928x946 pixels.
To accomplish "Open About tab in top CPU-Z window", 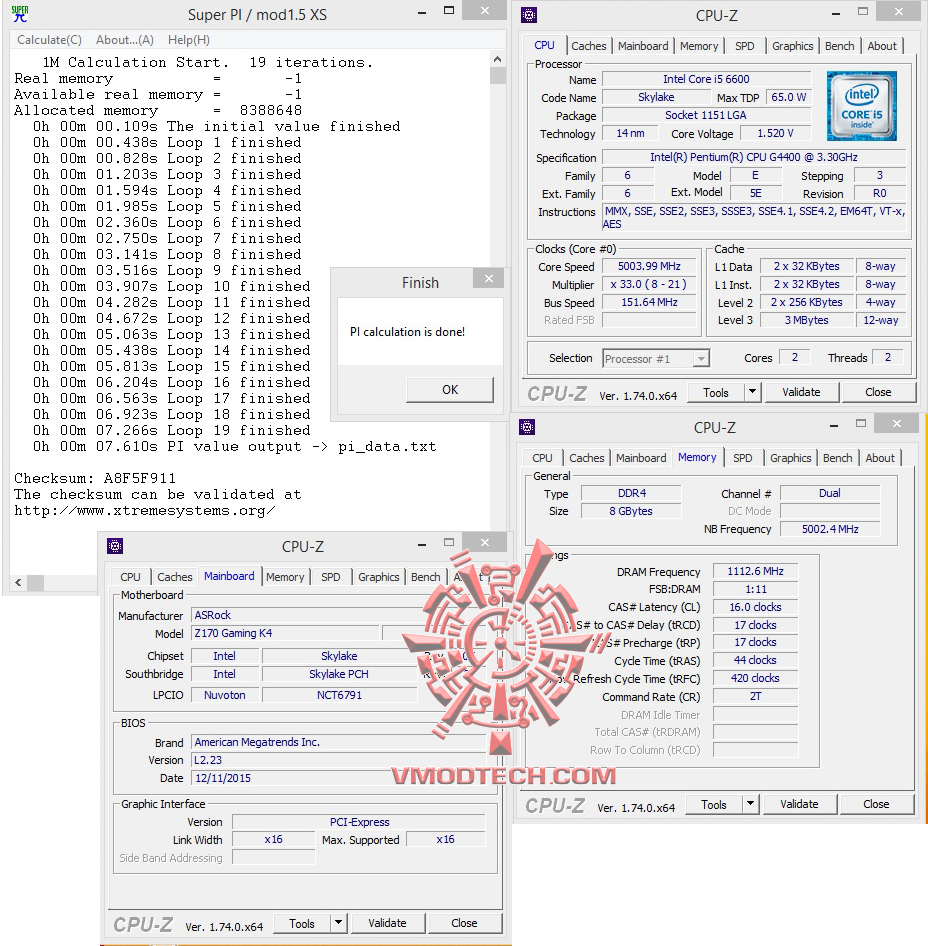I will pyautogui.click(x=882, y=46).
